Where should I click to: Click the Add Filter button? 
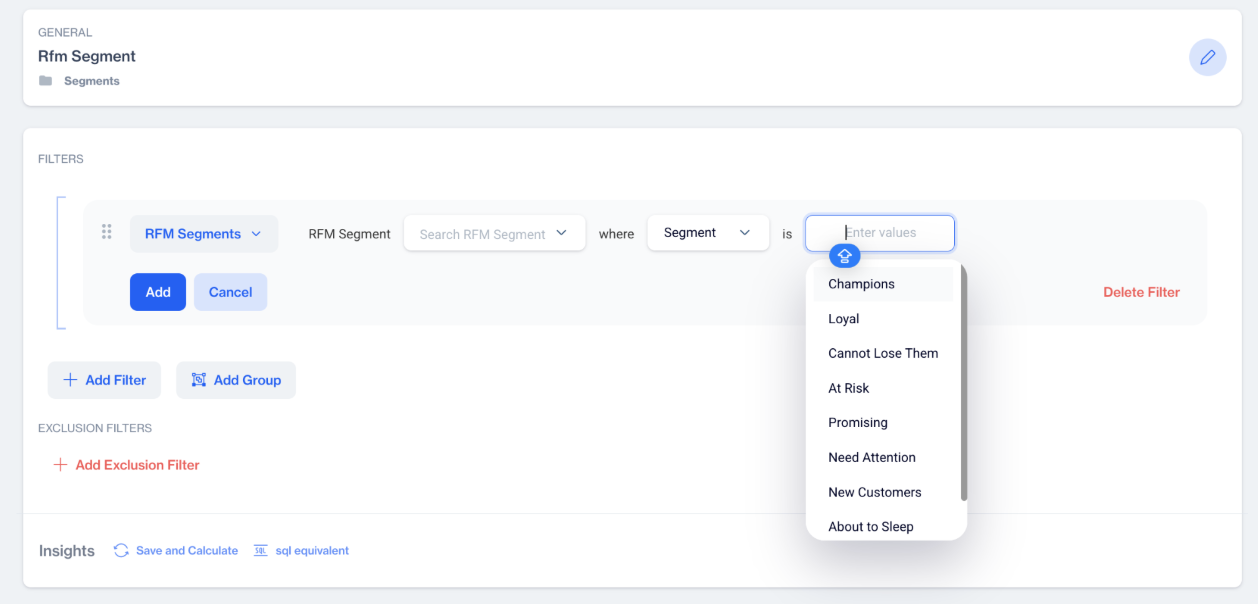click(104, 380)
